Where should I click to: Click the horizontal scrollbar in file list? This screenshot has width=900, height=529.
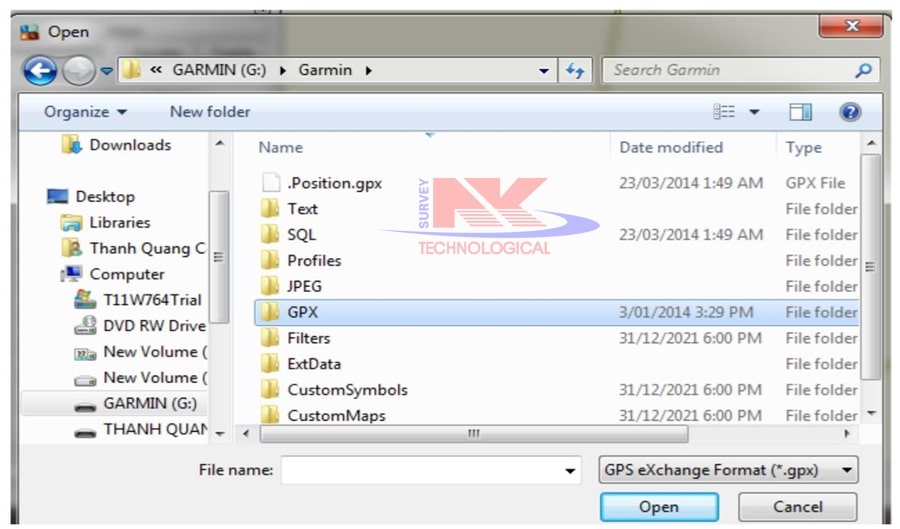click(x=474, y=434)
